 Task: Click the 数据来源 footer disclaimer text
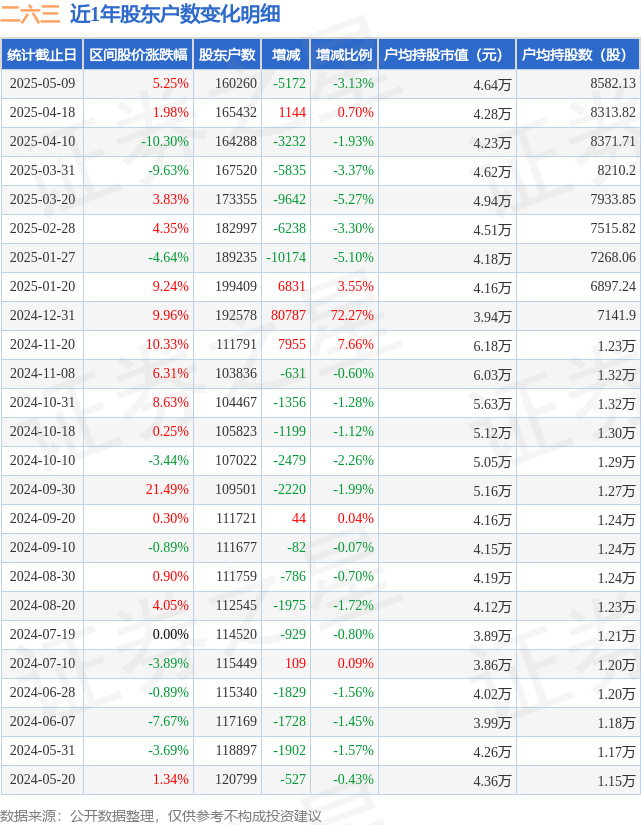(161, 815)
